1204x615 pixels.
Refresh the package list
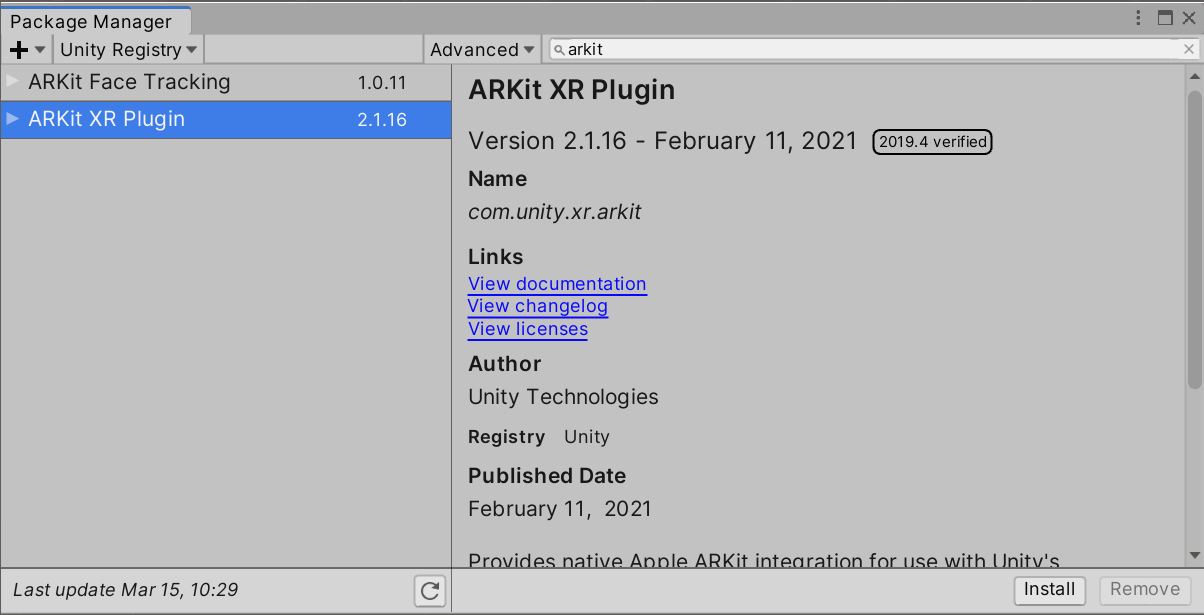click(430, 591)
